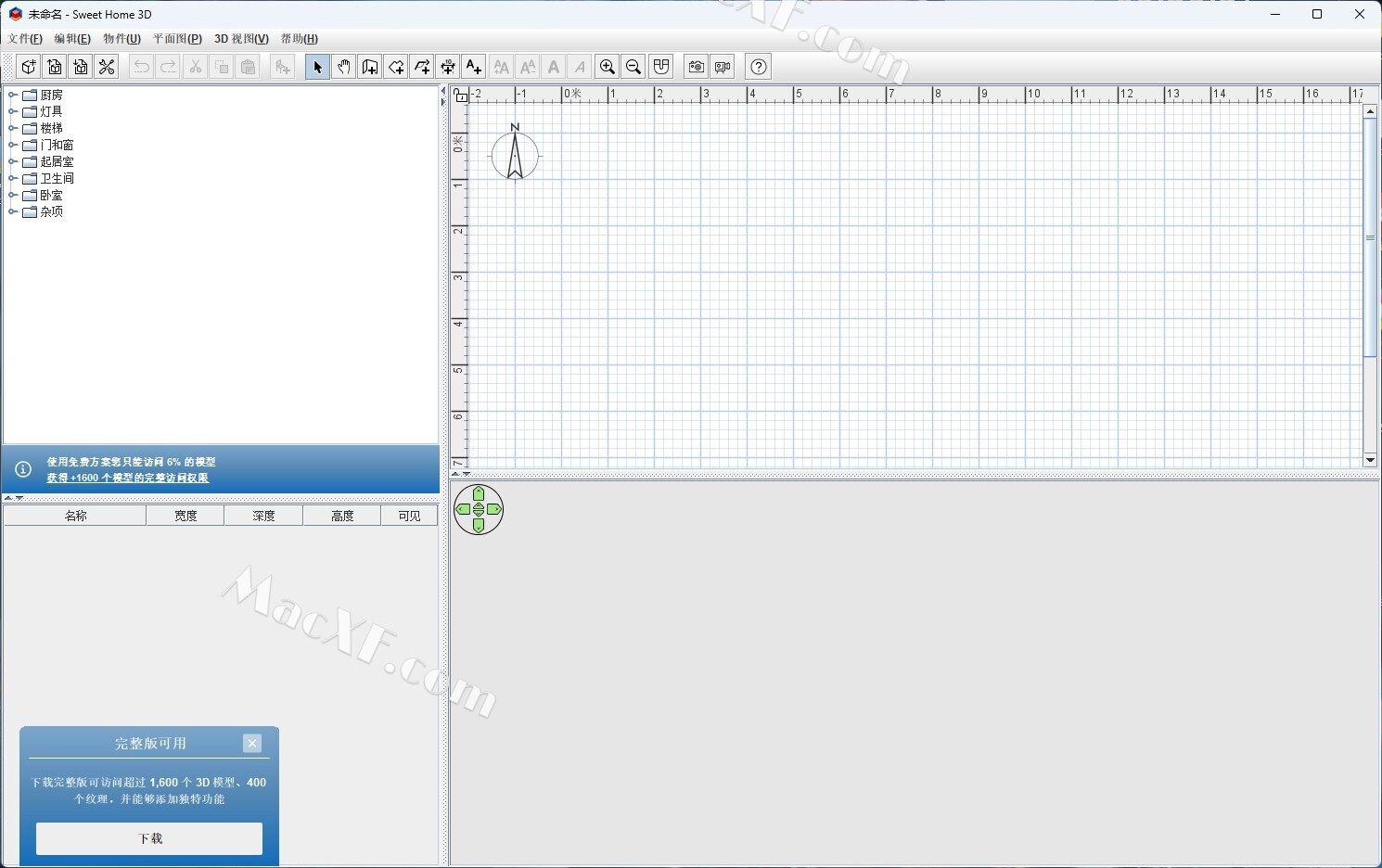Image resolution: width=1382 pixels, height=868 pixels.
Task: Open the 物件(U) menu
Action: pyautogui.click(x=122, y=39)
